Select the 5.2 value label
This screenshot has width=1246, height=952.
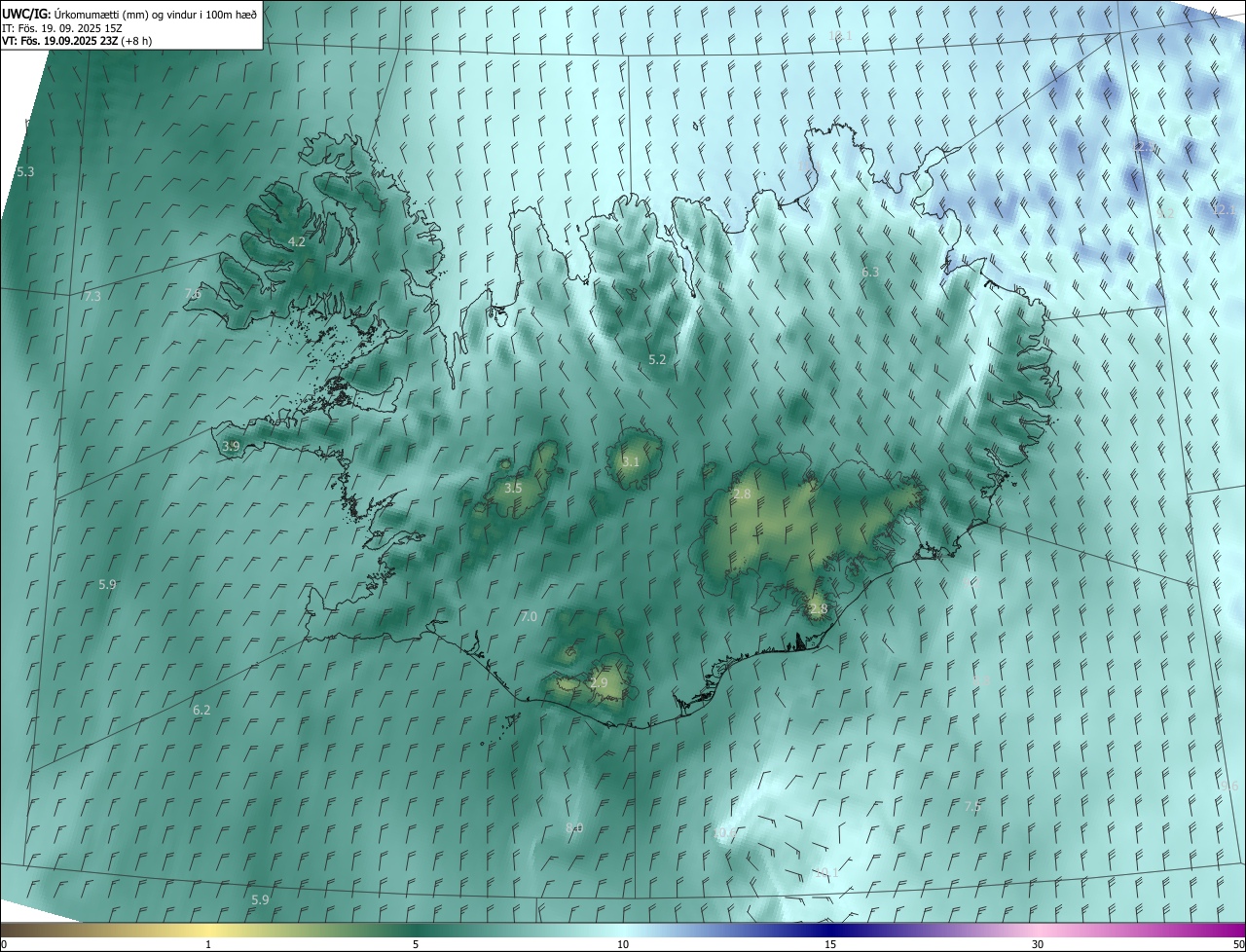[x=657, y=359]
